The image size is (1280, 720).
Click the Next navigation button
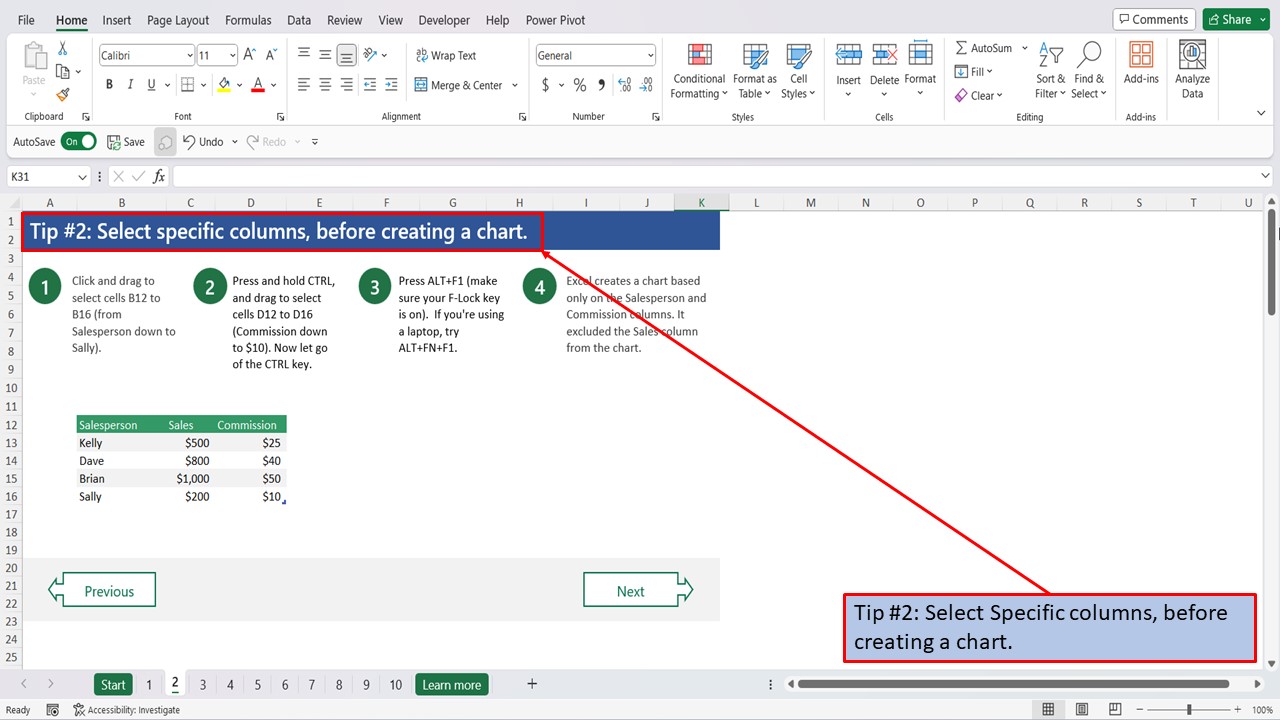[632, 590]
